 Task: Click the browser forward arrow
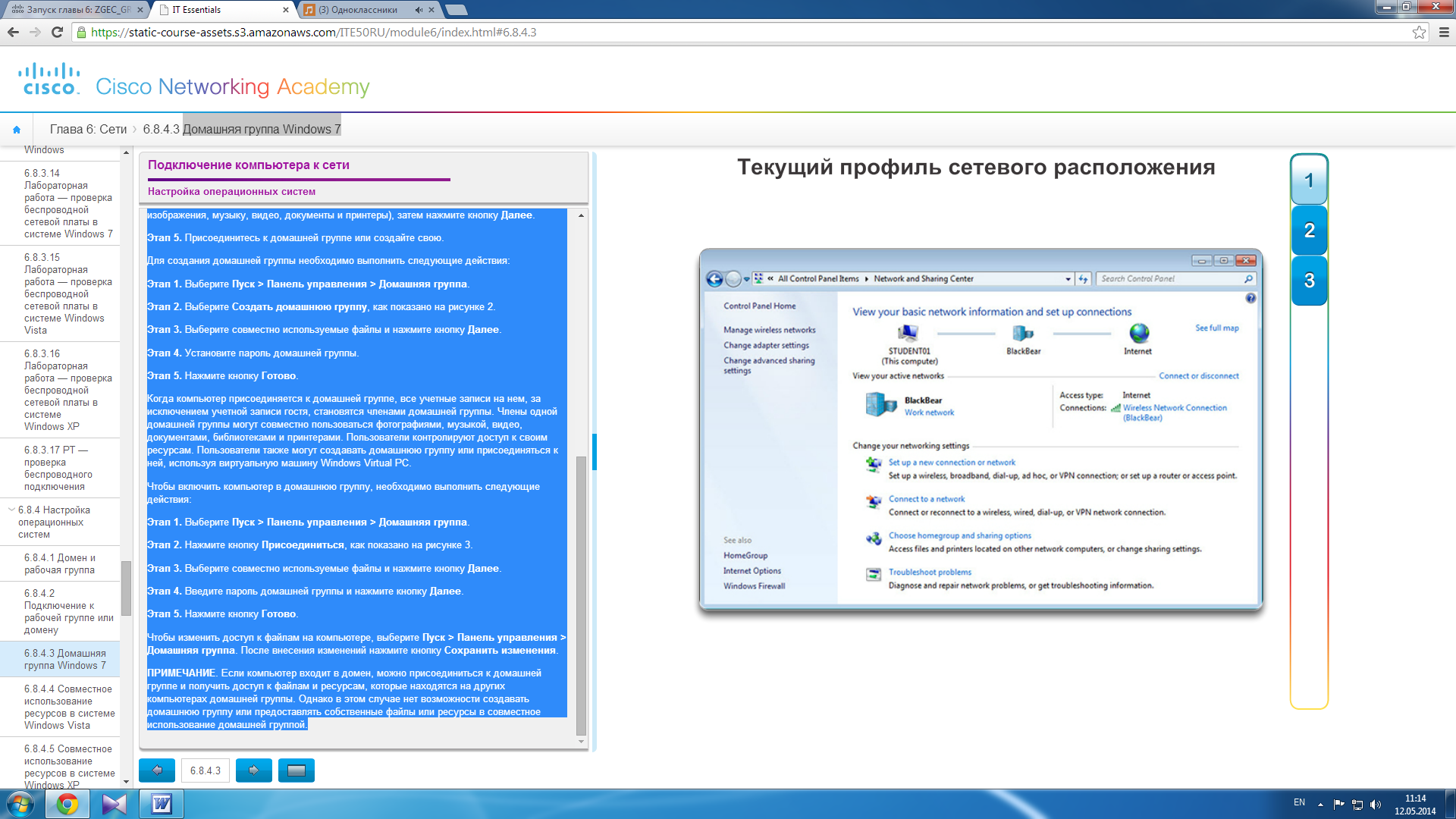pyautogui.click(x=35, y=32)
